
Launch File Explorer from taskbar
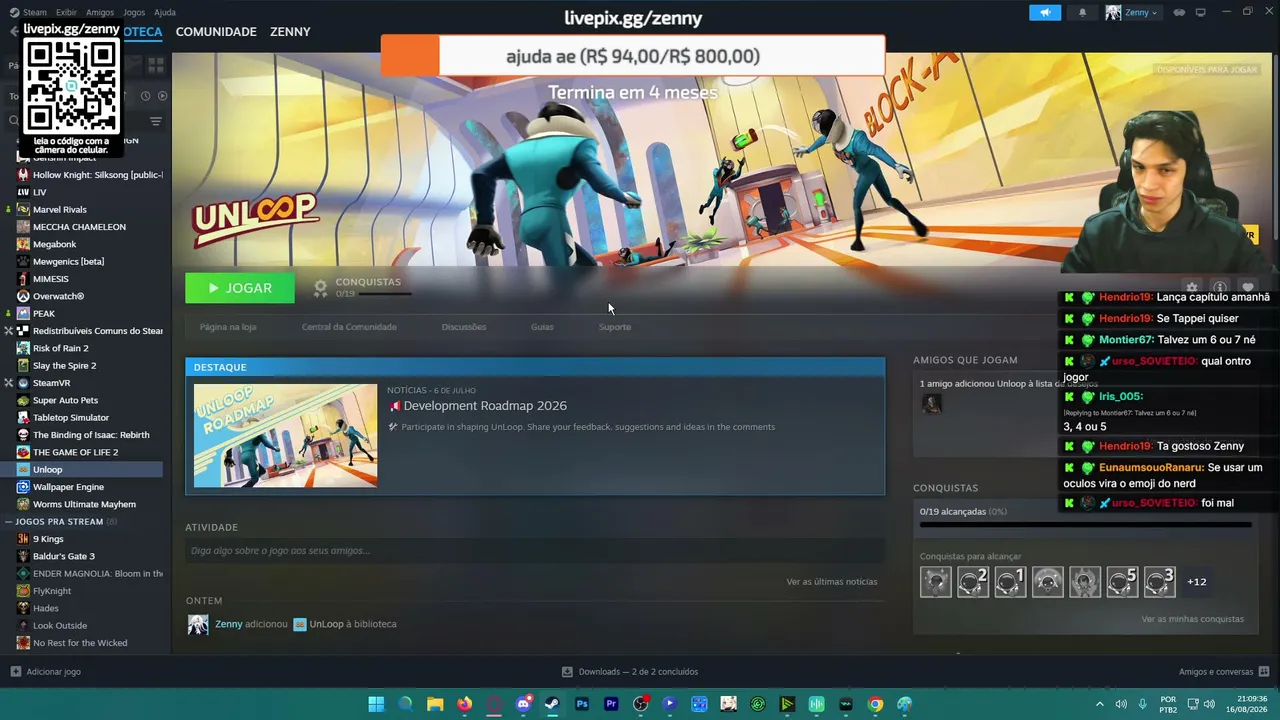[x=435, y=704]
